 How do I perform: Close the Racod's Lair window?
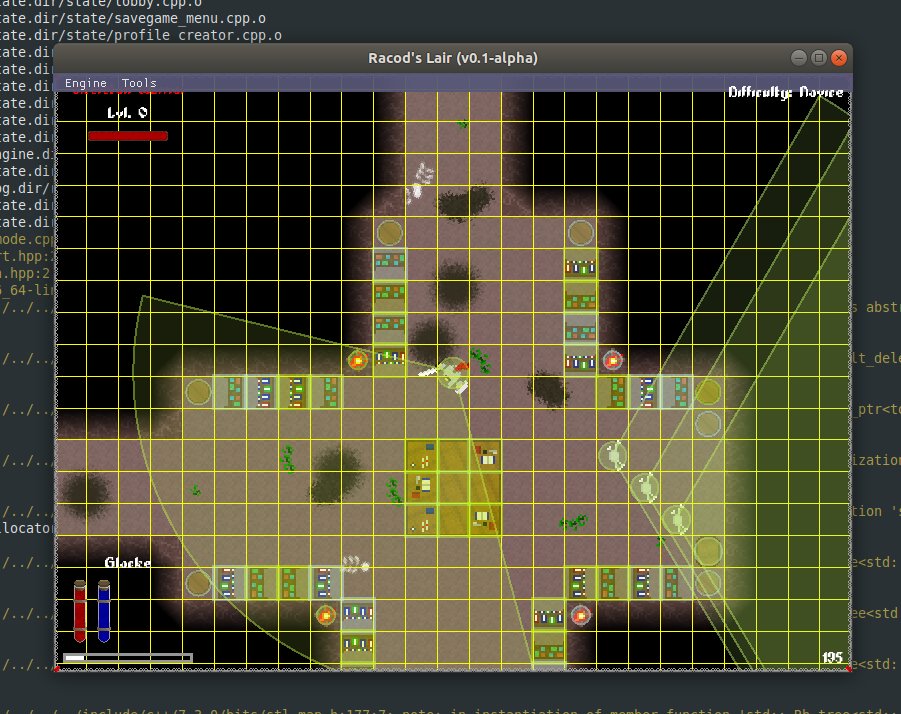[839, 57]
